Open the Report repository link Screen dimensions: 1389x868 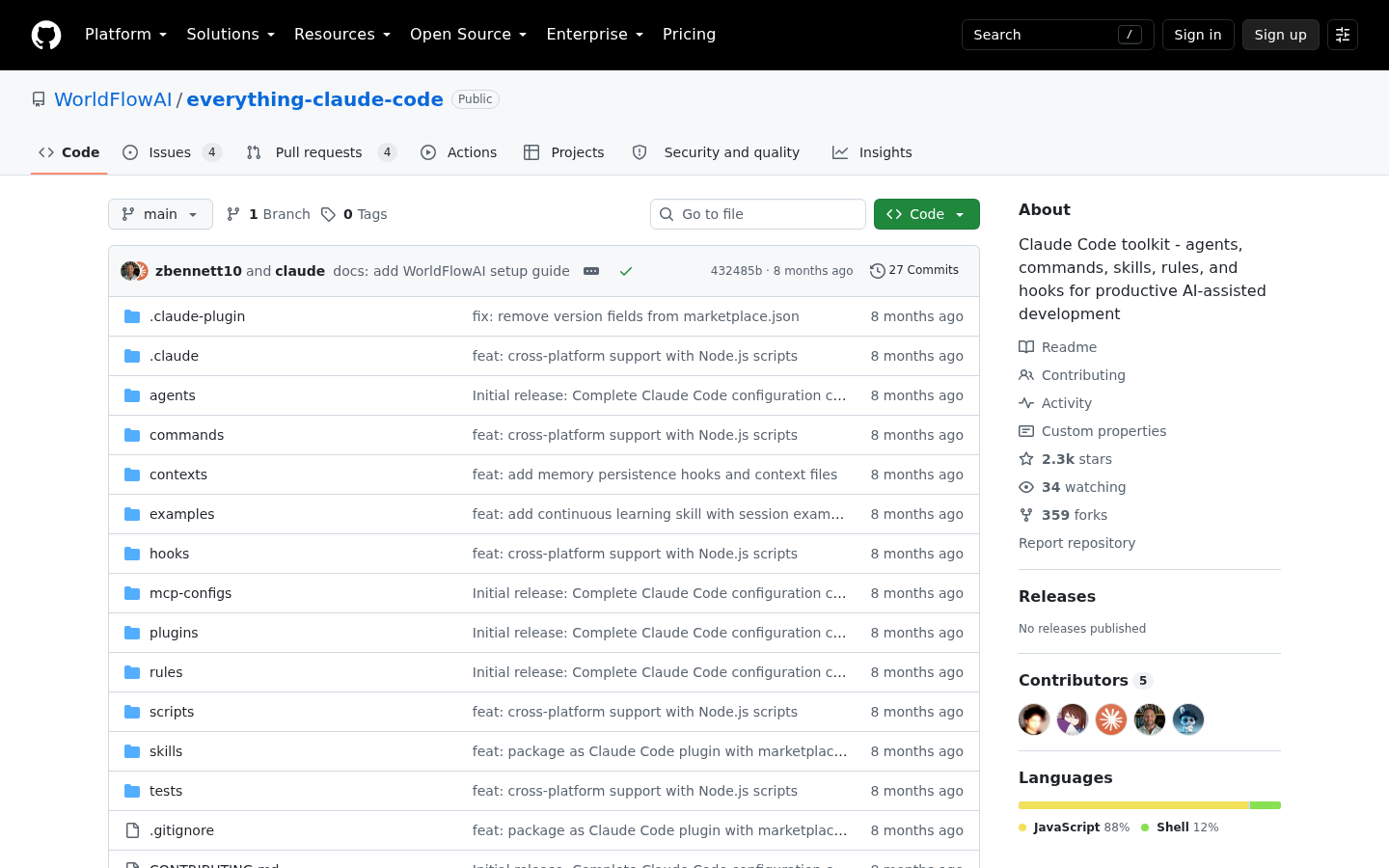point(1076,543)
